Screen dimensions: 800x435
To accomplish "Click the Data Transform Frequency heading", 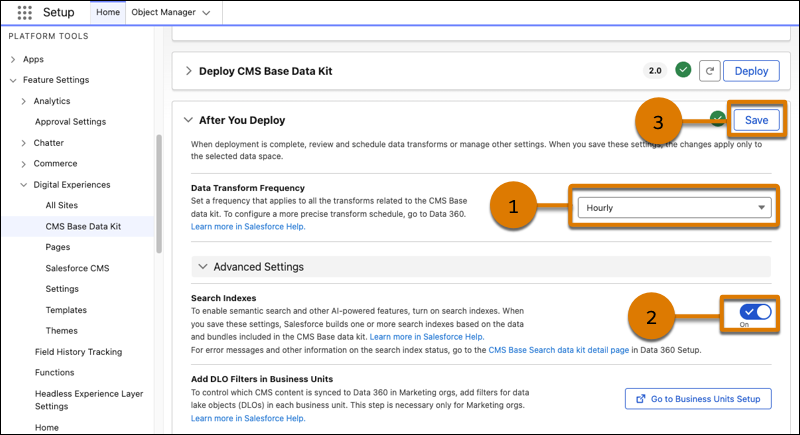I will [247, 188].
